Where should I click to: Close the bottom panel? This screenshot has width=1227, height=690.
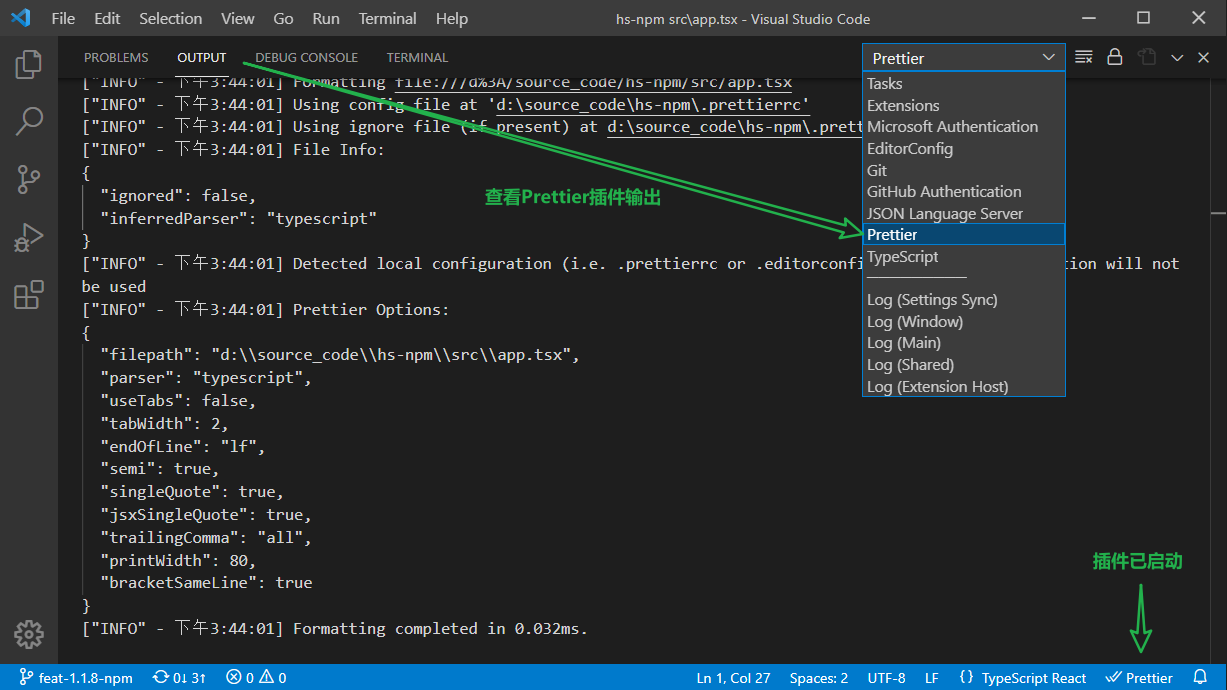1204,58
